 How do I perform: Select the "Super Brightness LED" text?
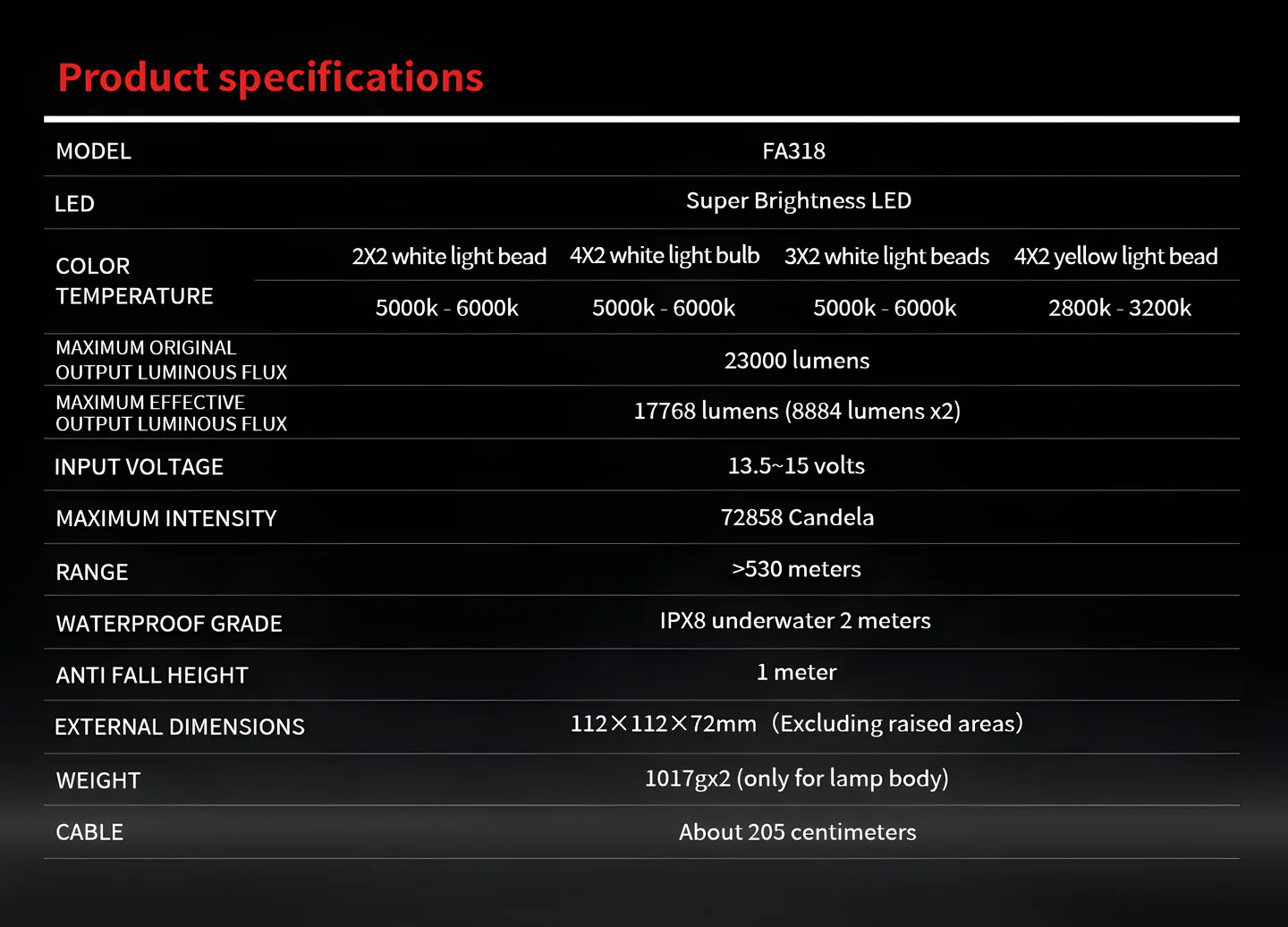pos(798,201)
